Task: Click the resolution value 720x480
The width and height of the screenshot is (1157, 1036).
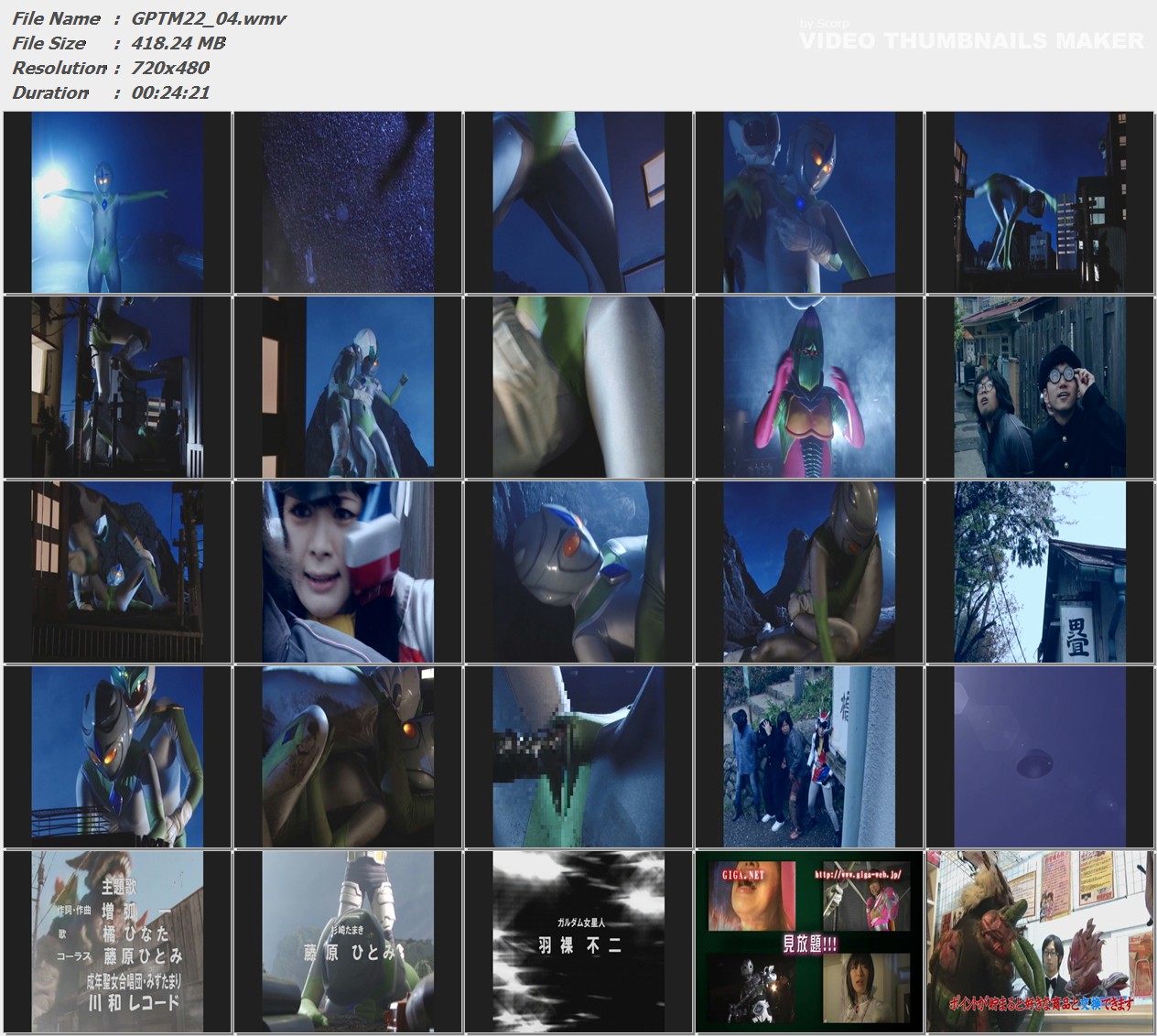Action: point(170,68)
